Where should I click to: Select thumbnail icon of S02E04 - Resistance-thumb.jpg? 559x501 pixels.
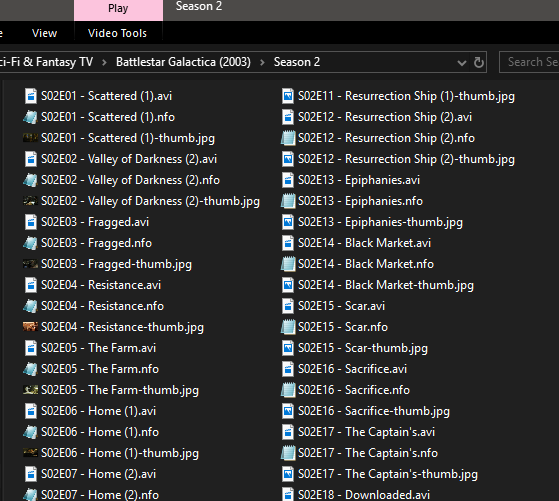pos(31,327)
